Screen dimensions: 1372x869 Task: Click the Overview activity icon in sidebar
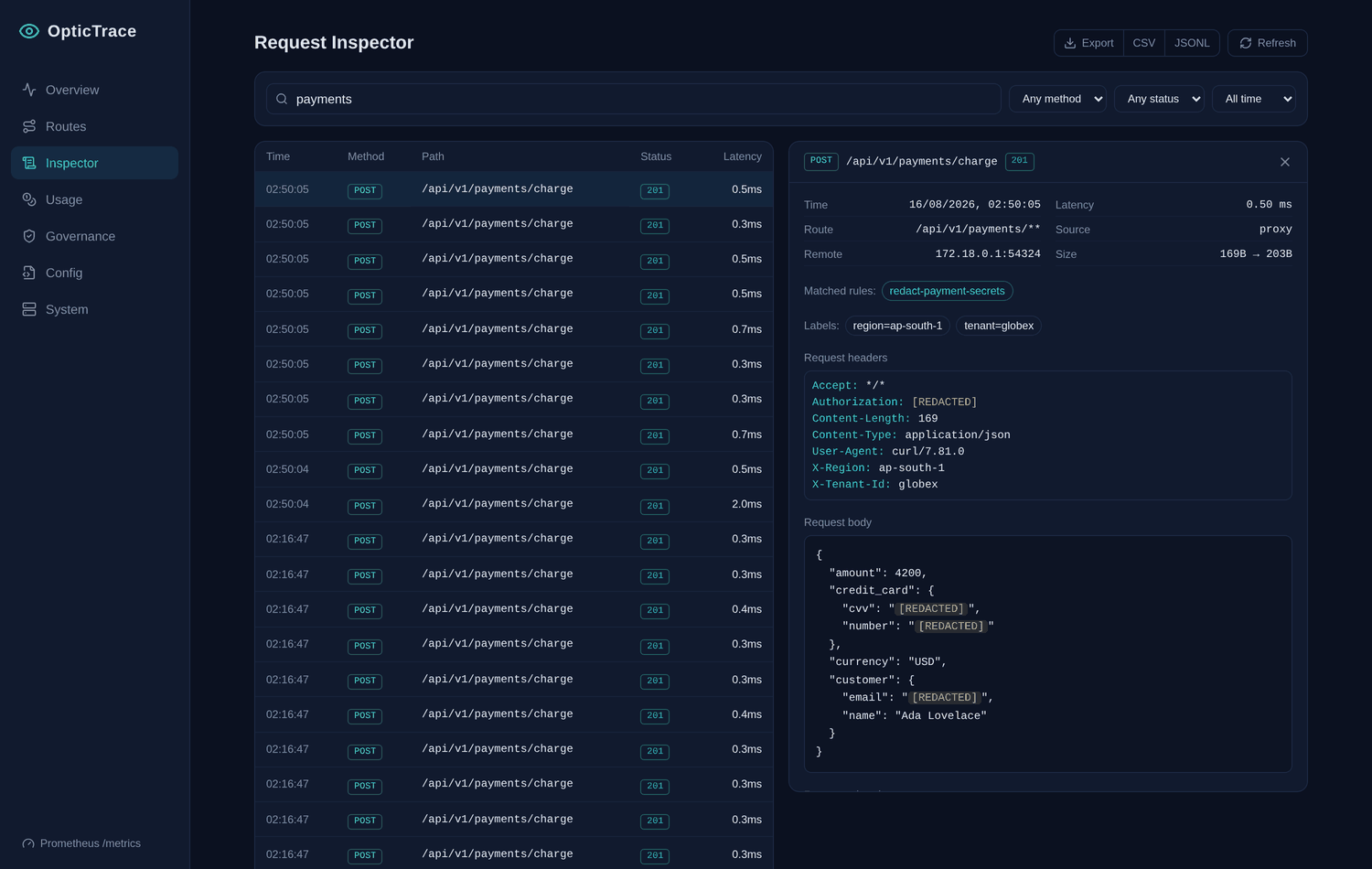[x=29, y=90]
